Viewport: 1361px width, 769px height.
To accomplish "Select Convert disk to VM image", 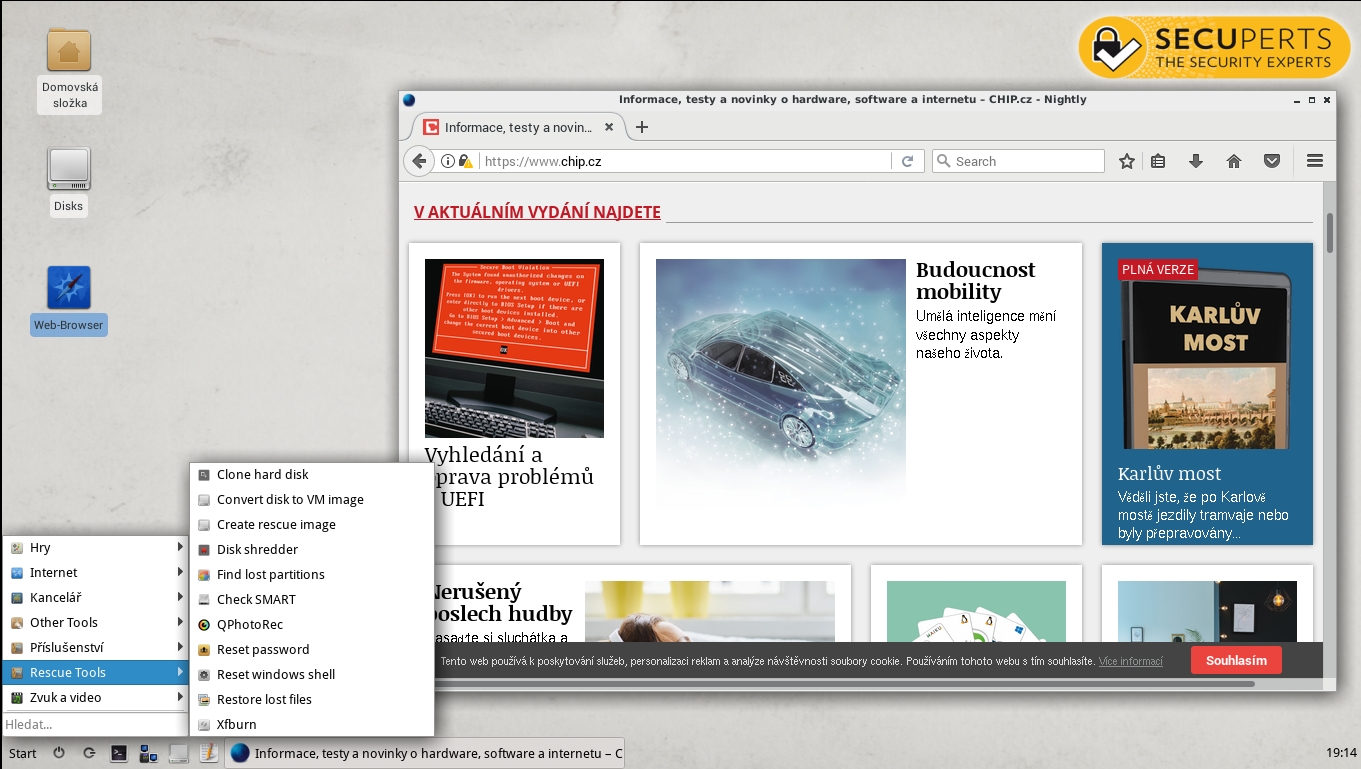I will click(312, 499).
